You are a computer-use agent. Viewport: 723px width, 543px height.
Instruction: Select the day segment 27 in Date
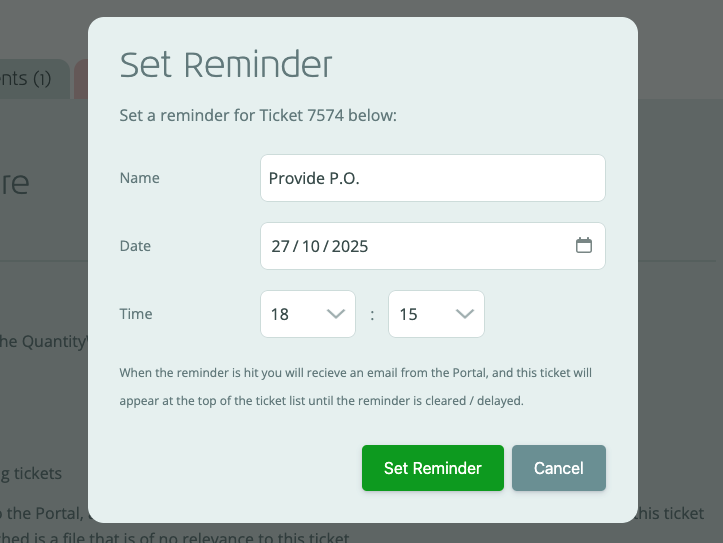click(x=279, y=246)
